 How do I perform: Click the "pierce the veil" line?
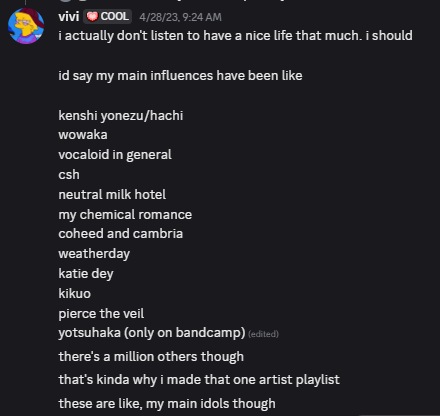101,314
